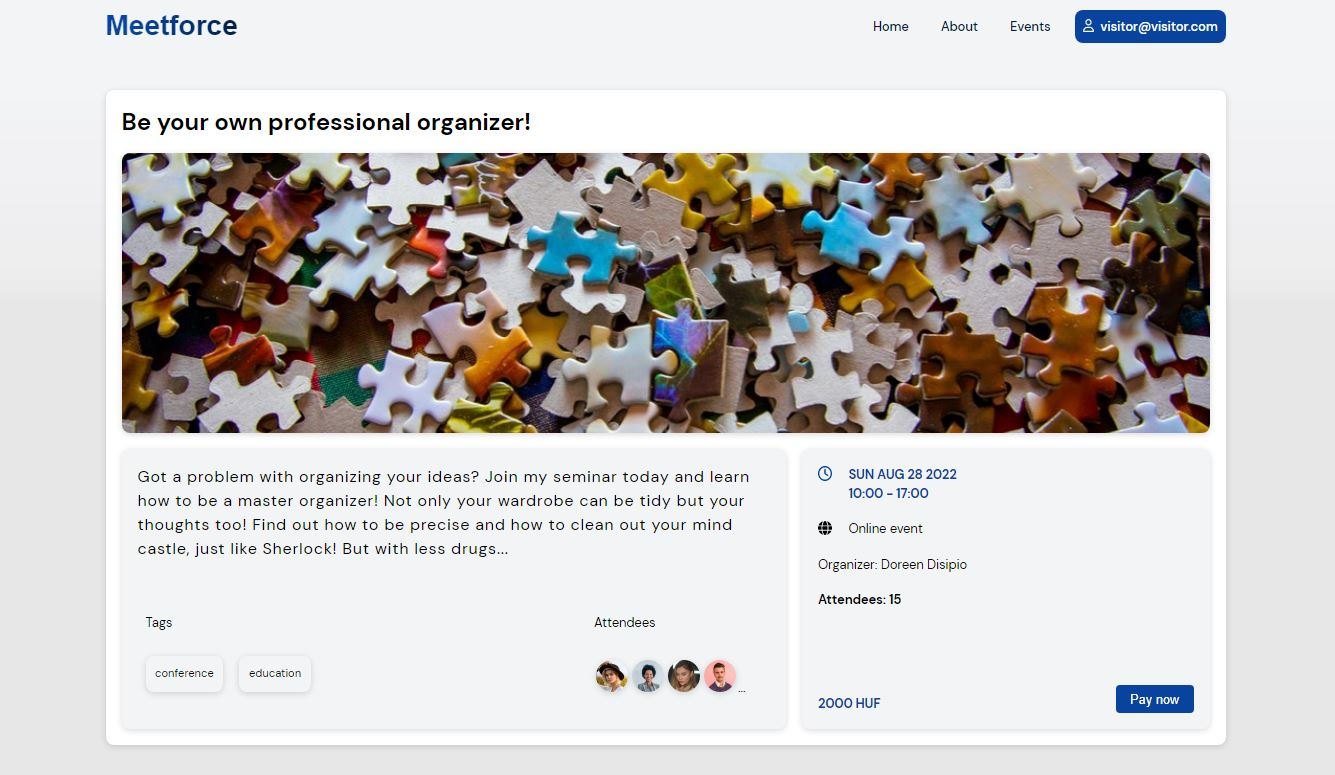Select the conference tag
Image resolution: width=1335 pixels, height=775 pixels.
point(184,673)
